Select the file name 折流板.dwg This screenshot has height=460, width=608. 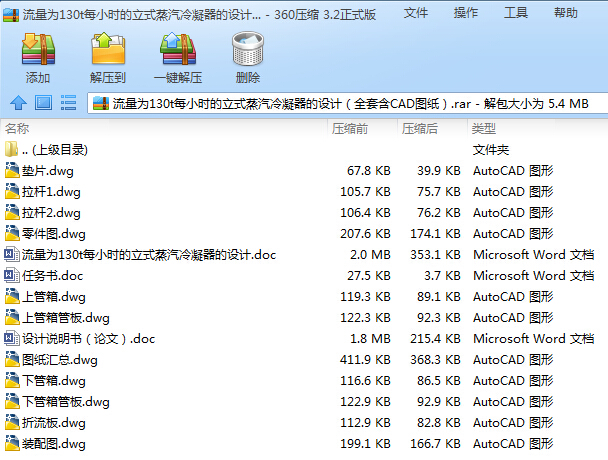pyautogui.click(x=54, y=422)
